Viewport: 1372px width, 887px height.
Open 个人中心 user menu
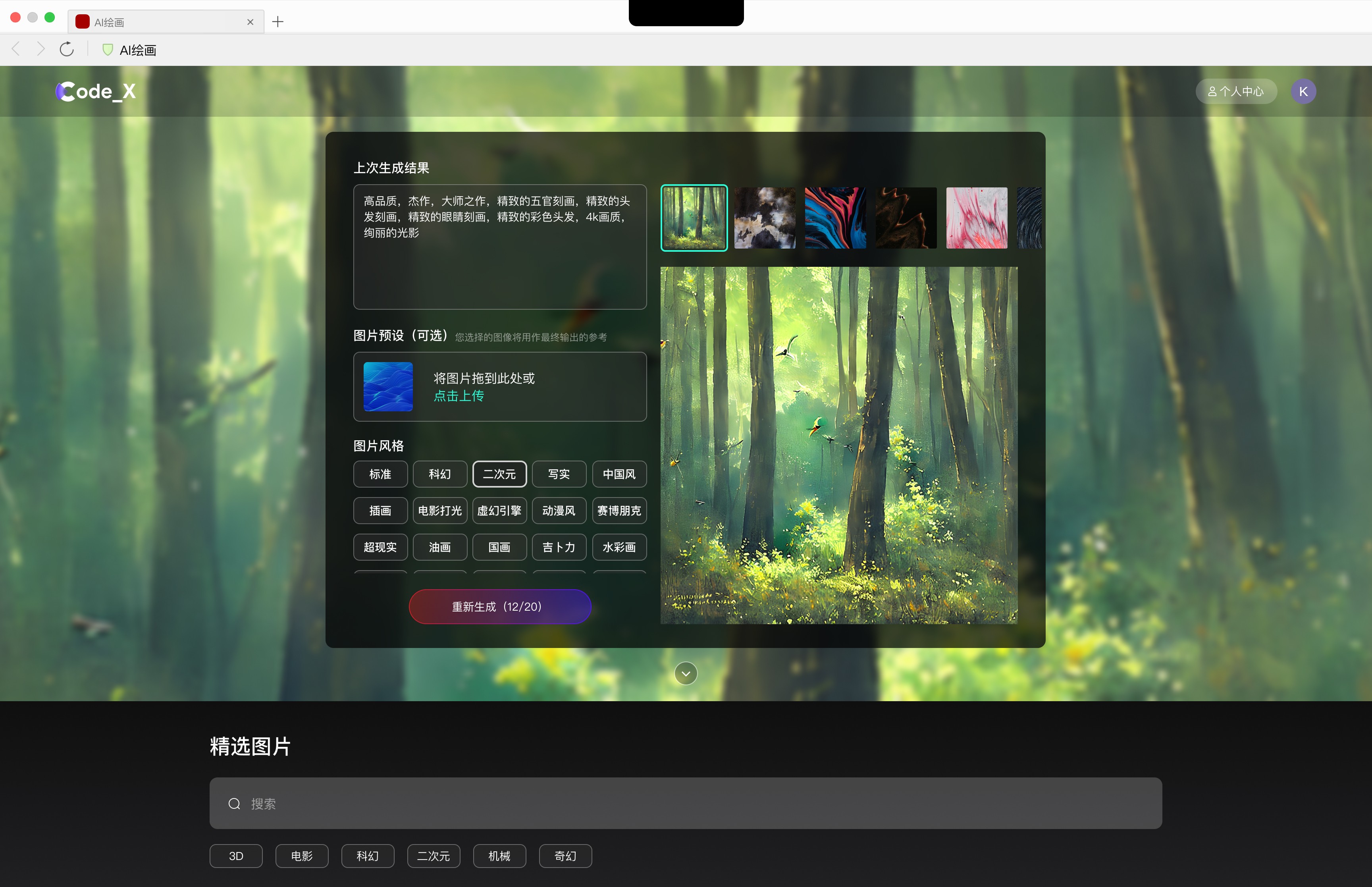[1236, 91]
